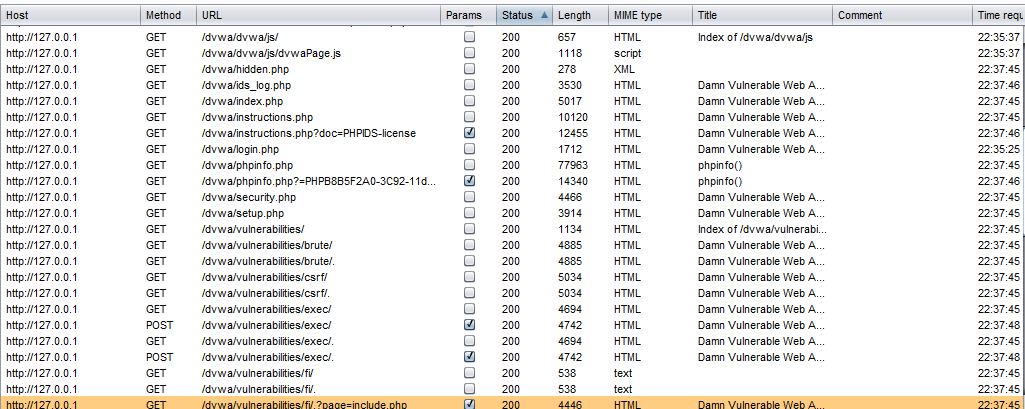Toggle Params checkbox in the hidden.php row
Viewport: 1025px width, 409px height.
469,69
